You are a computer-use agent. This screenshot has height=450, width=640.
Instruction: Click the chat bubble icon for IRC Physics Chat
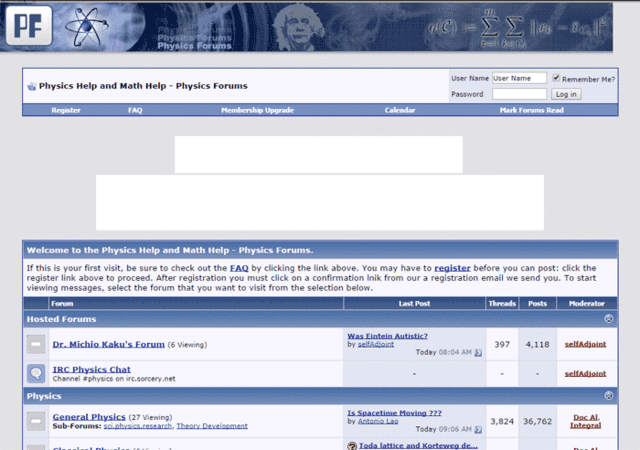36,373
